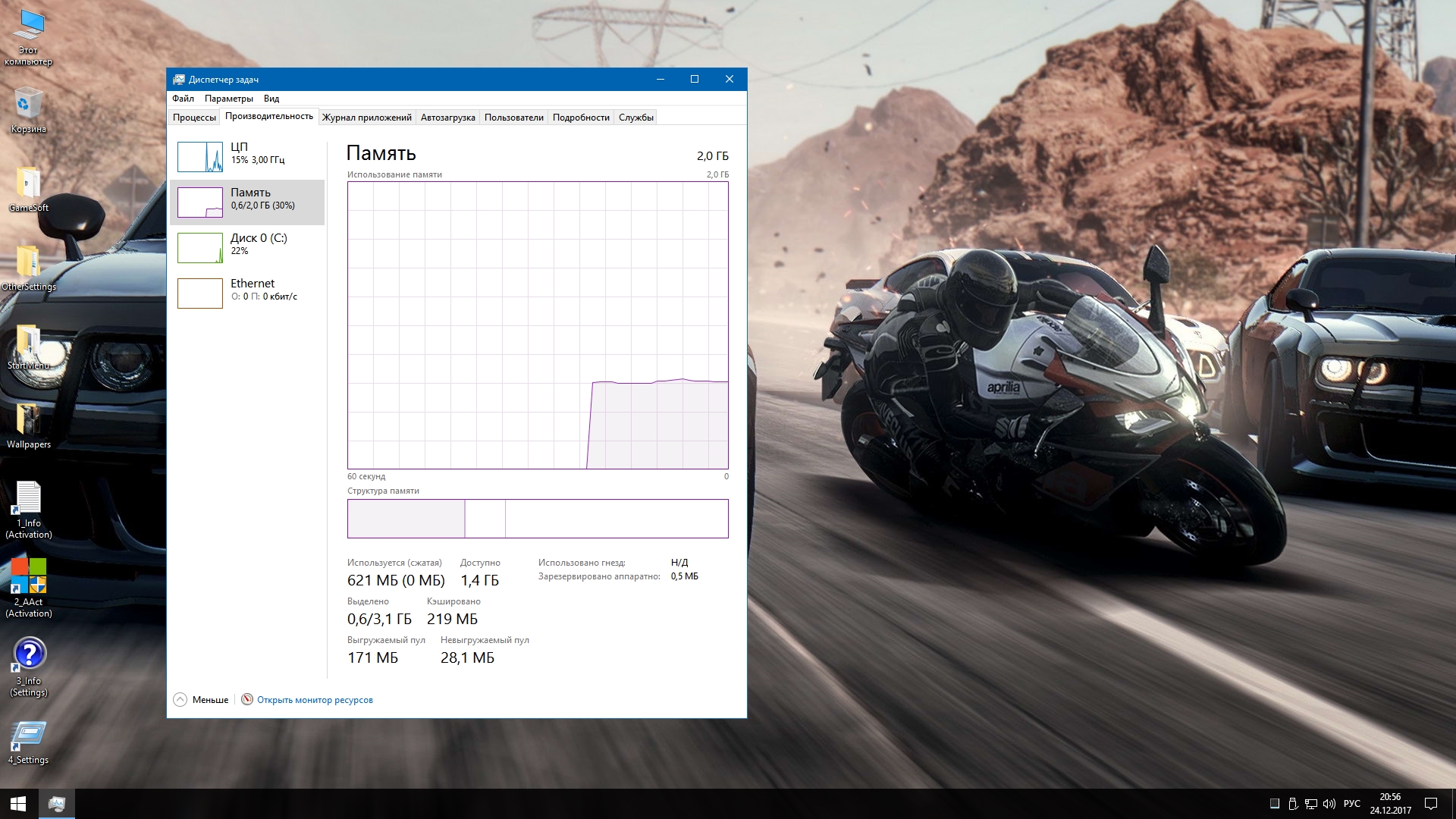Screen dimensions: 1456x819
Task: Switch to the Автозагрузка tab
Action: 448,118
